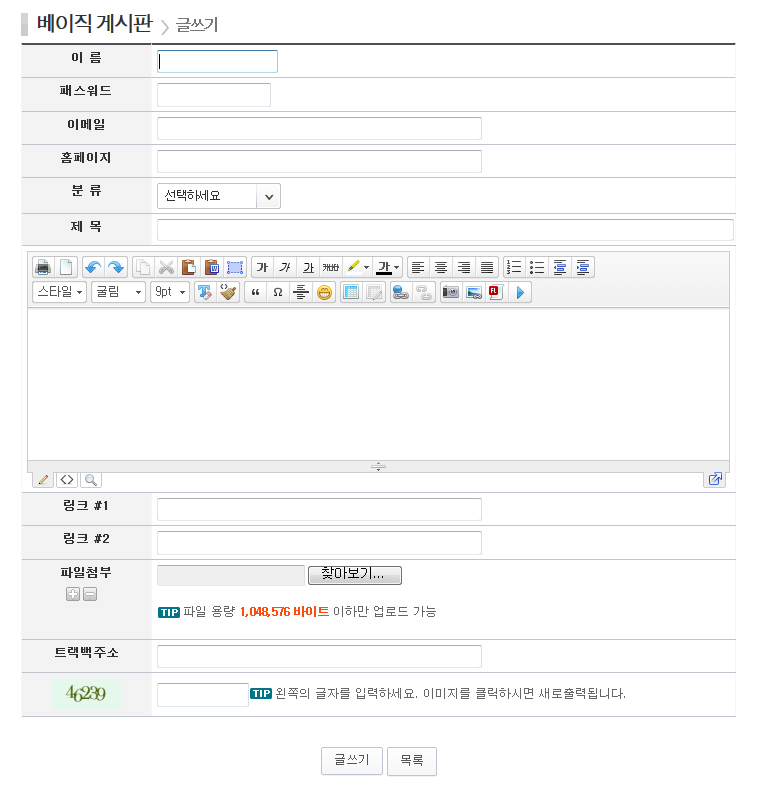Toggle strikethrough text formatting
This screenshot has width=758, height=790.
coord(331,267)
